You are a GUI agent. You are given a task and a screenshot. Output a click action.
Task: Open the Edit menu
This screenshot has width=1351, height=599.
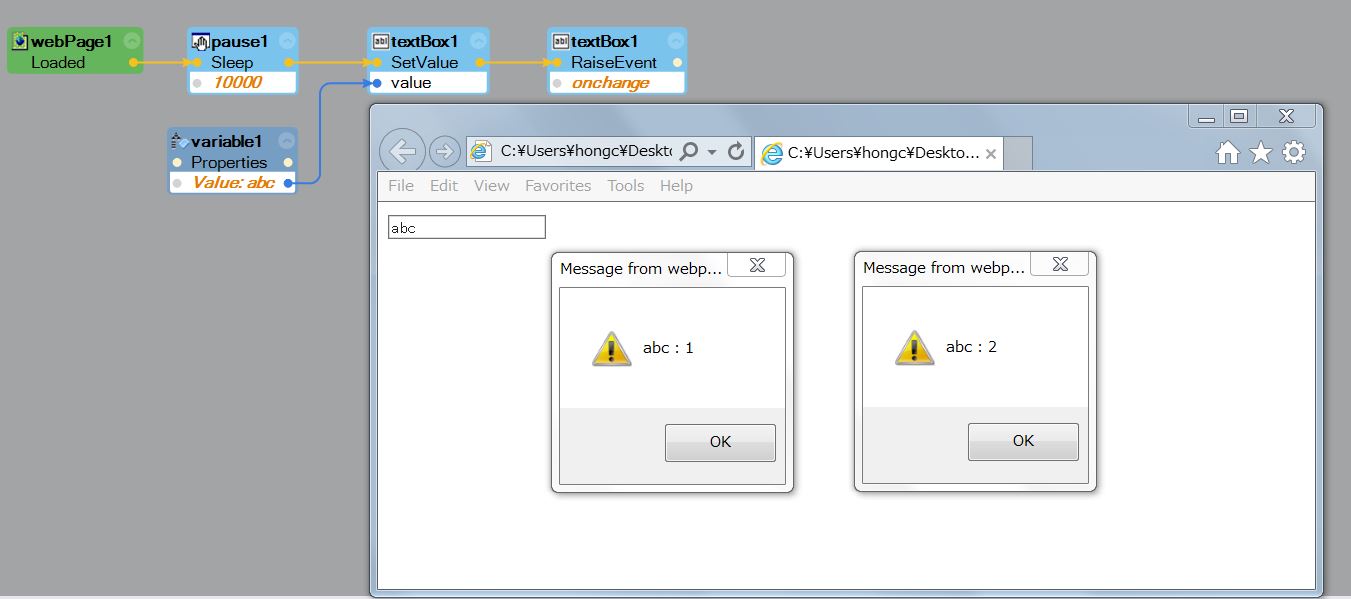point(444,186)
